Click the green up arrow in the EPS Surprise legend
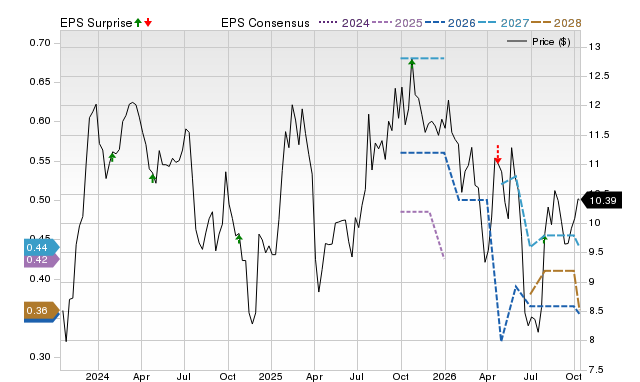The image size is (640, 382). (138, 23)
